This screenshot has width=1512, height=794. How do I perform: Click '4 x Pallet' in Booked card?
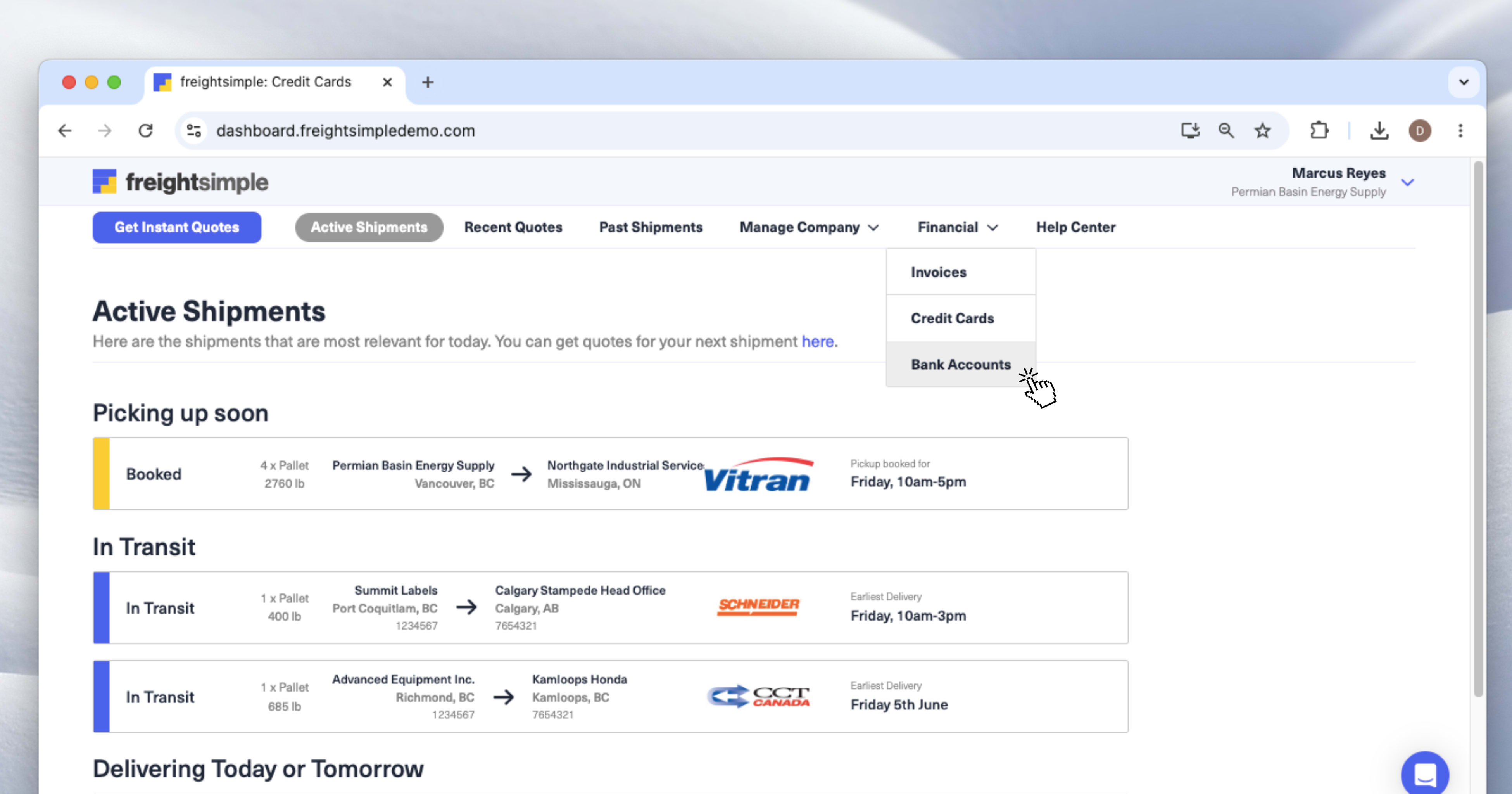[x=284, y=465]
